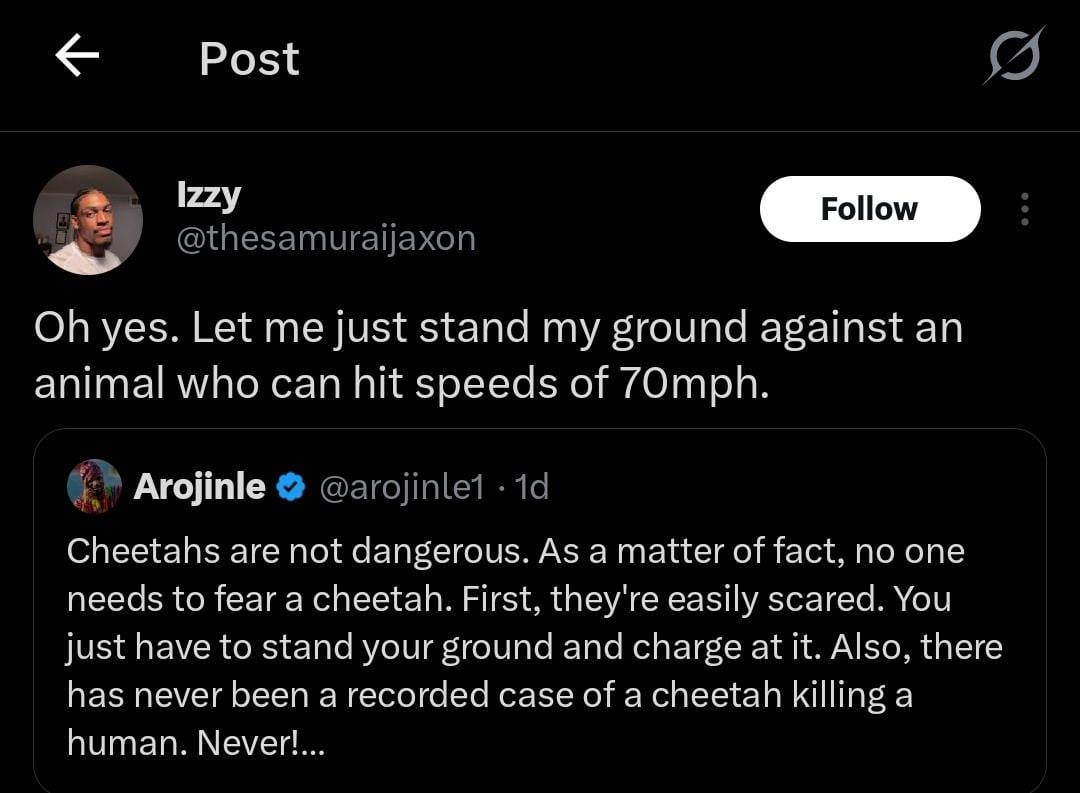Follow Izzy with the Follow button
The image size is (1080, 793).
point(869,209)
